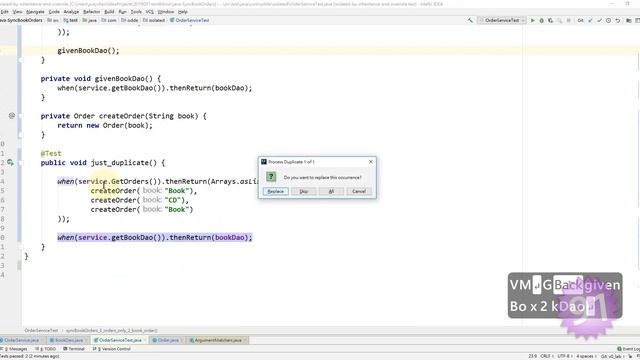The width and height of the screenshot is (640, 360).
Task: Click the odde package breadcrumb
Action: coord(130,20)
